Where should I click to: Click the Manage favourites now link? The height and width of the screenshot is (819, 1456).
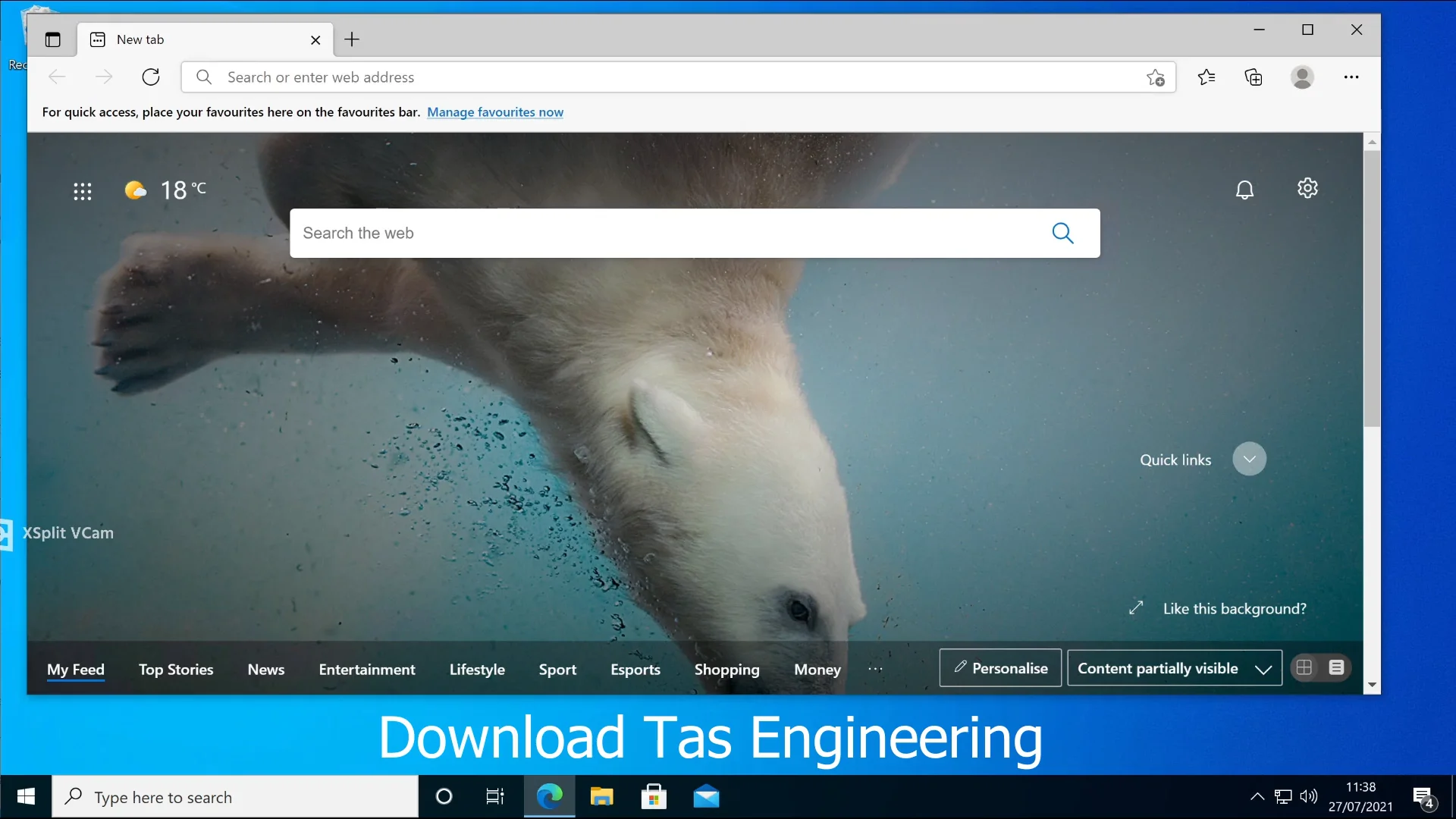pyautogui.click(x=495, y=111)
